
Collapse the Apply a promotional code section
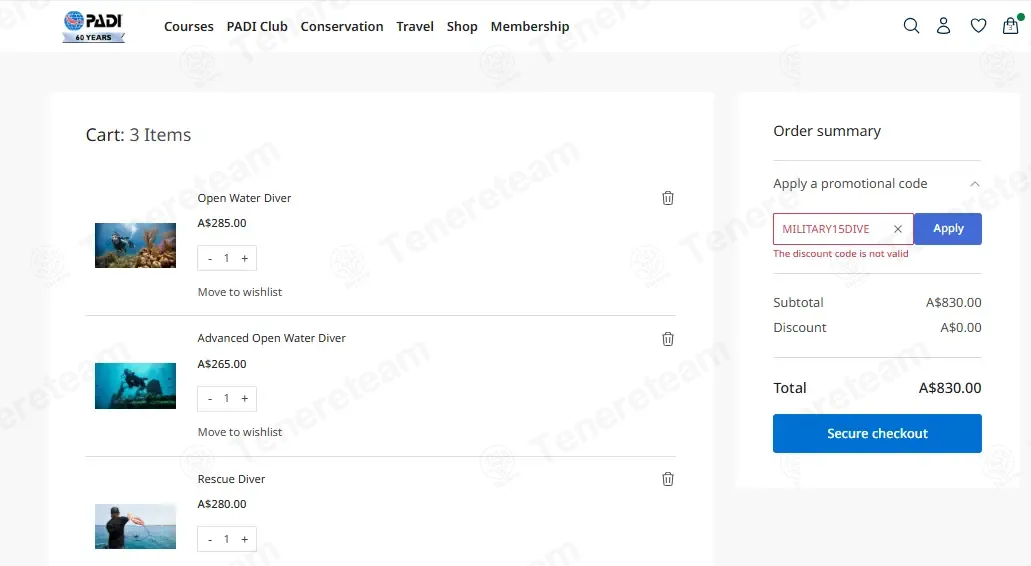point(974,184)
